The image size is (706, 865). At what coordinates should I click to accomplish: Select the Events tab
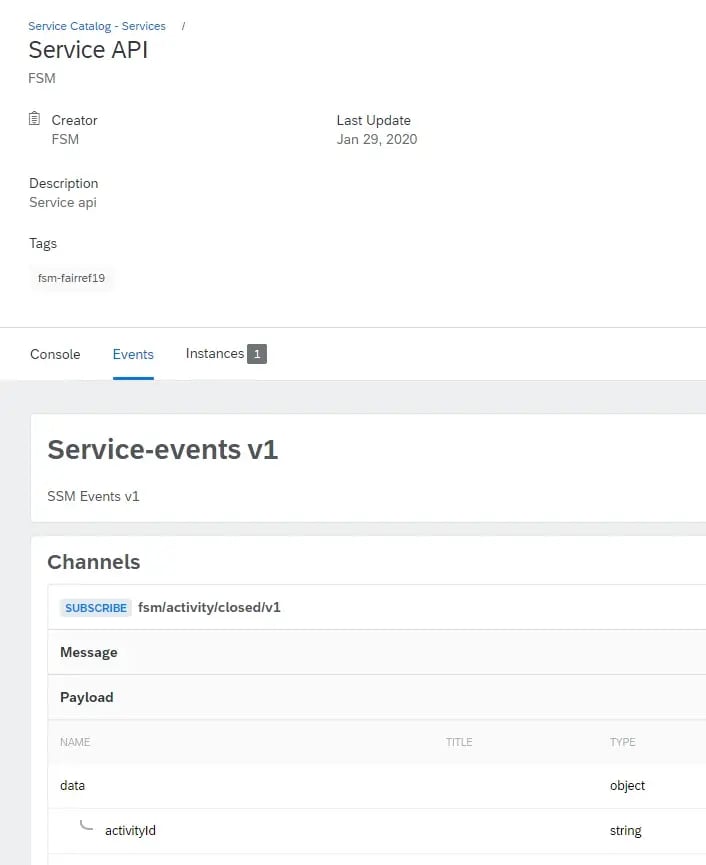point(133,354)
